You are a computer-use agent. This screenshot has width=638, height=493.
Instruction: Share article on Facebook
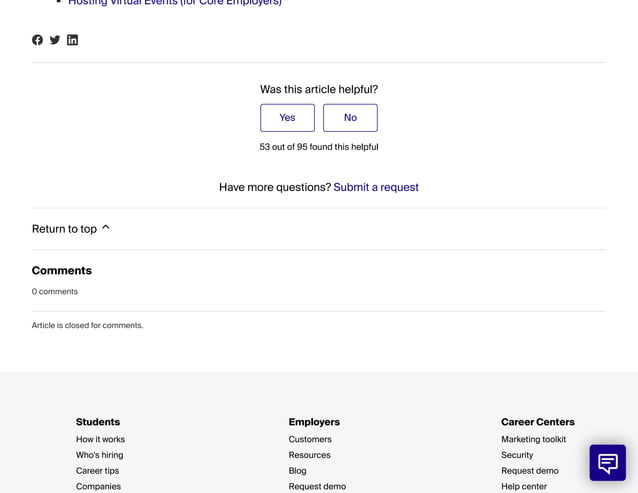click(38, 40)
